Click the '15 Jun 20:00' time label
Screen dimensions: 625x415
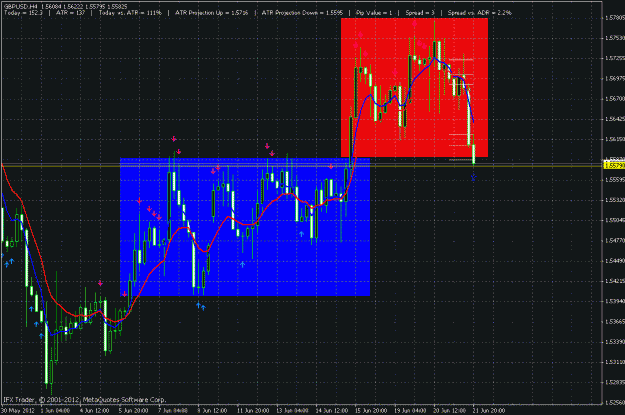(x=371, y=410)
